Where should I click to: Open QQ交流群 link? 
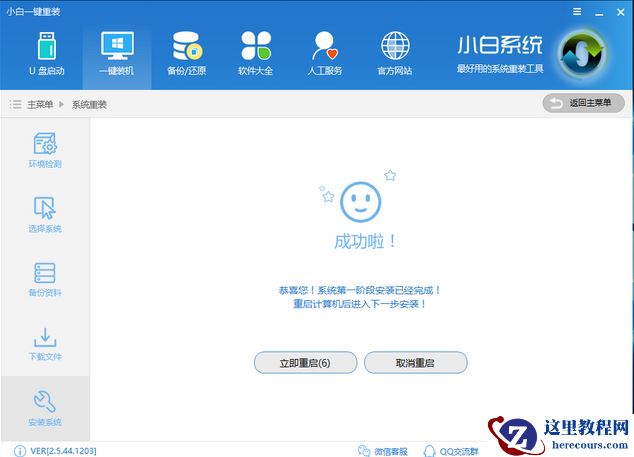[x=451, y=451]
